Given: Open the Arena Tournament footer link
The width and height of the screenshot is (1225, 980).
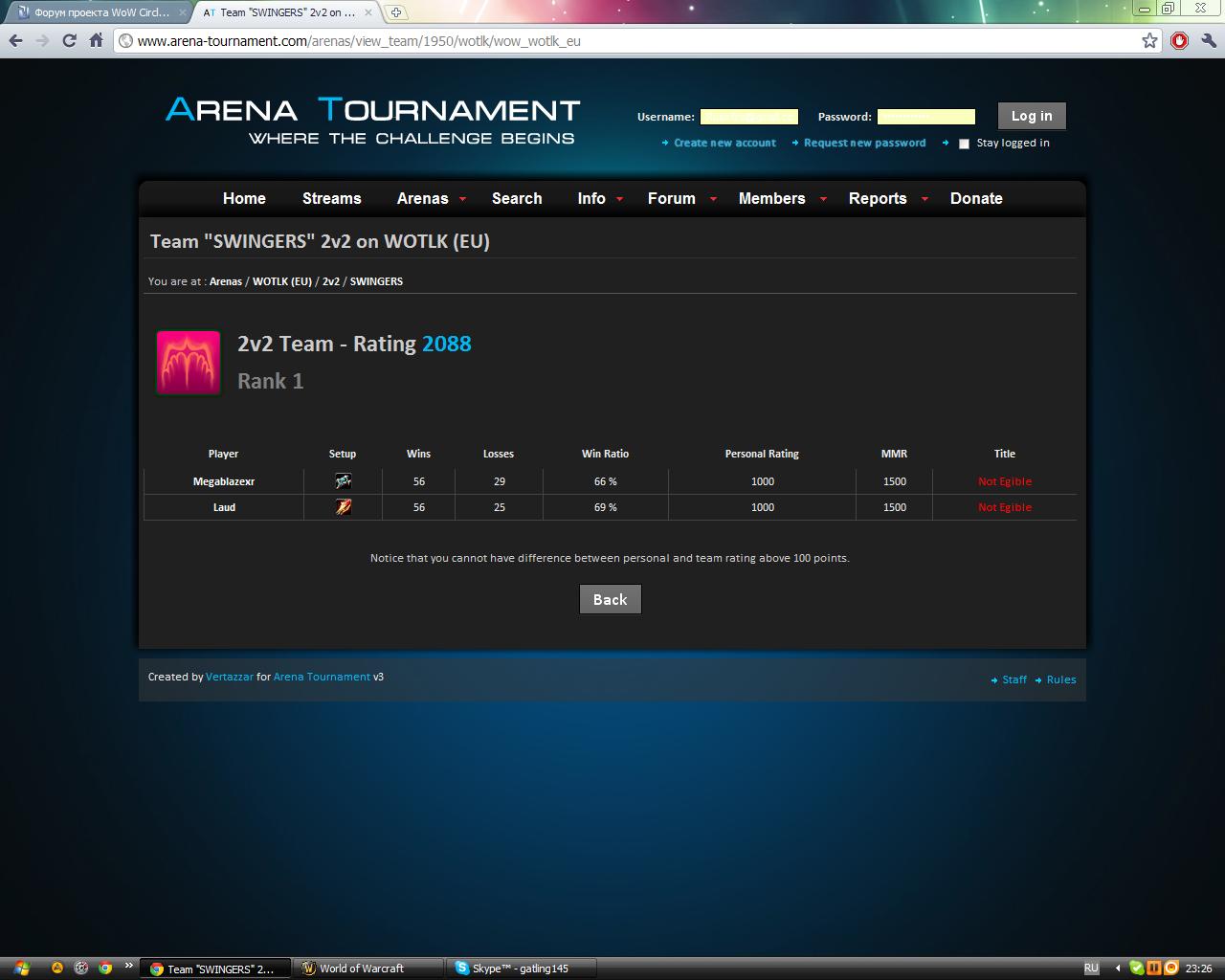Looking at the screenshot, I should (322, 677).
